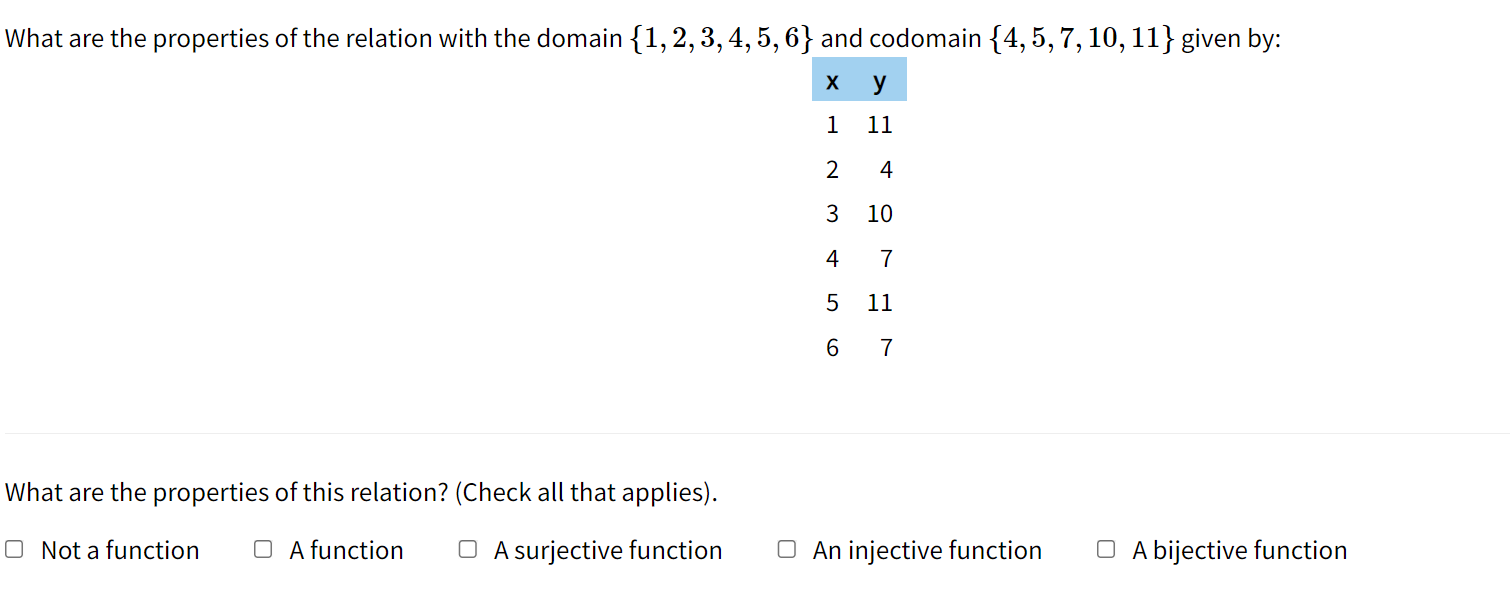Check the A bijective function checkbox
Image resolution: width=1510 pixels, height=611 pixels.
(x=1105, y=548)
